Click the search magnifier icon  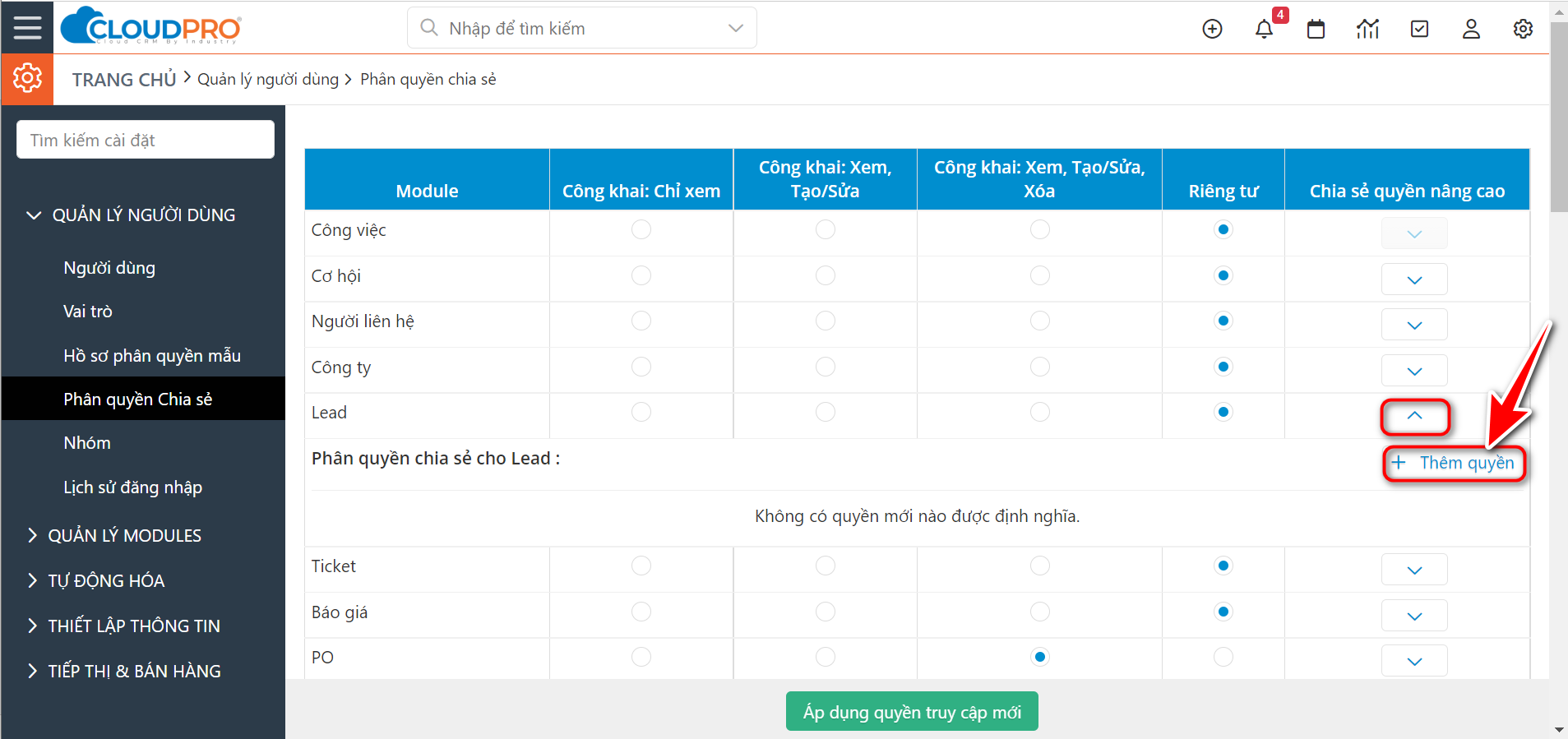[x=428, y=28]
